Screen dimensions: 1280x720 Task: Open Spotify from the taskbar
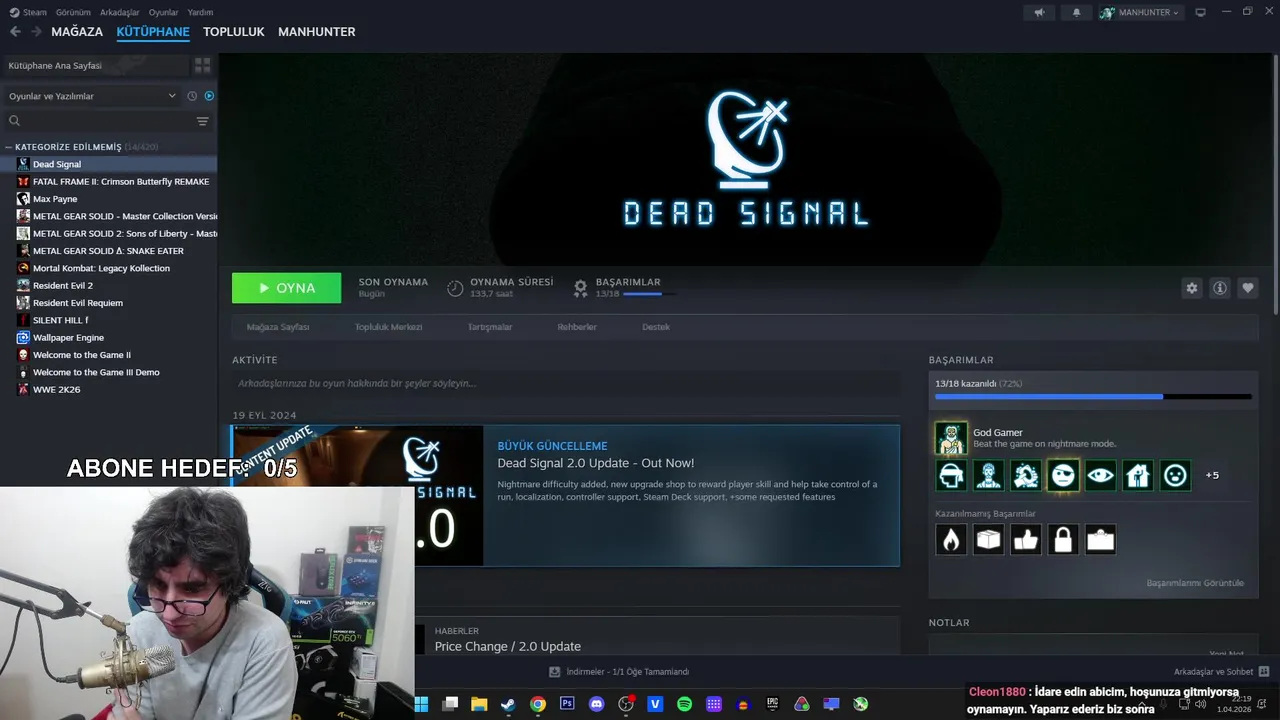(685, 704)
